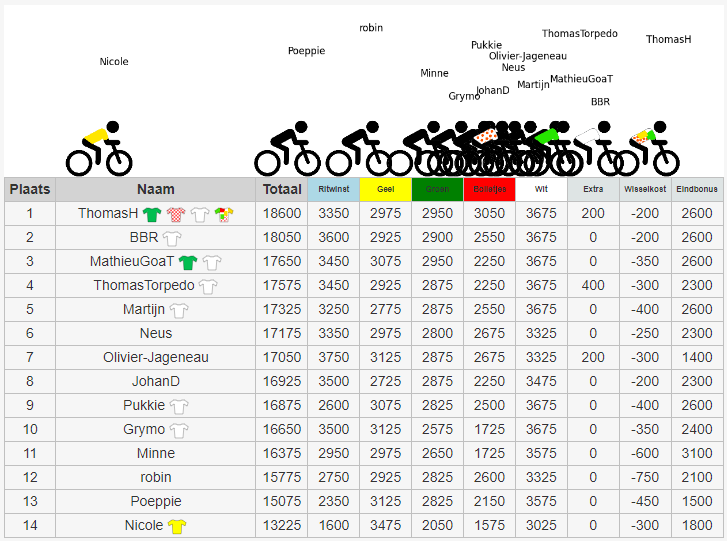Click the Plaats column header
Screen dimensions: 727x541
pos(30,189)
